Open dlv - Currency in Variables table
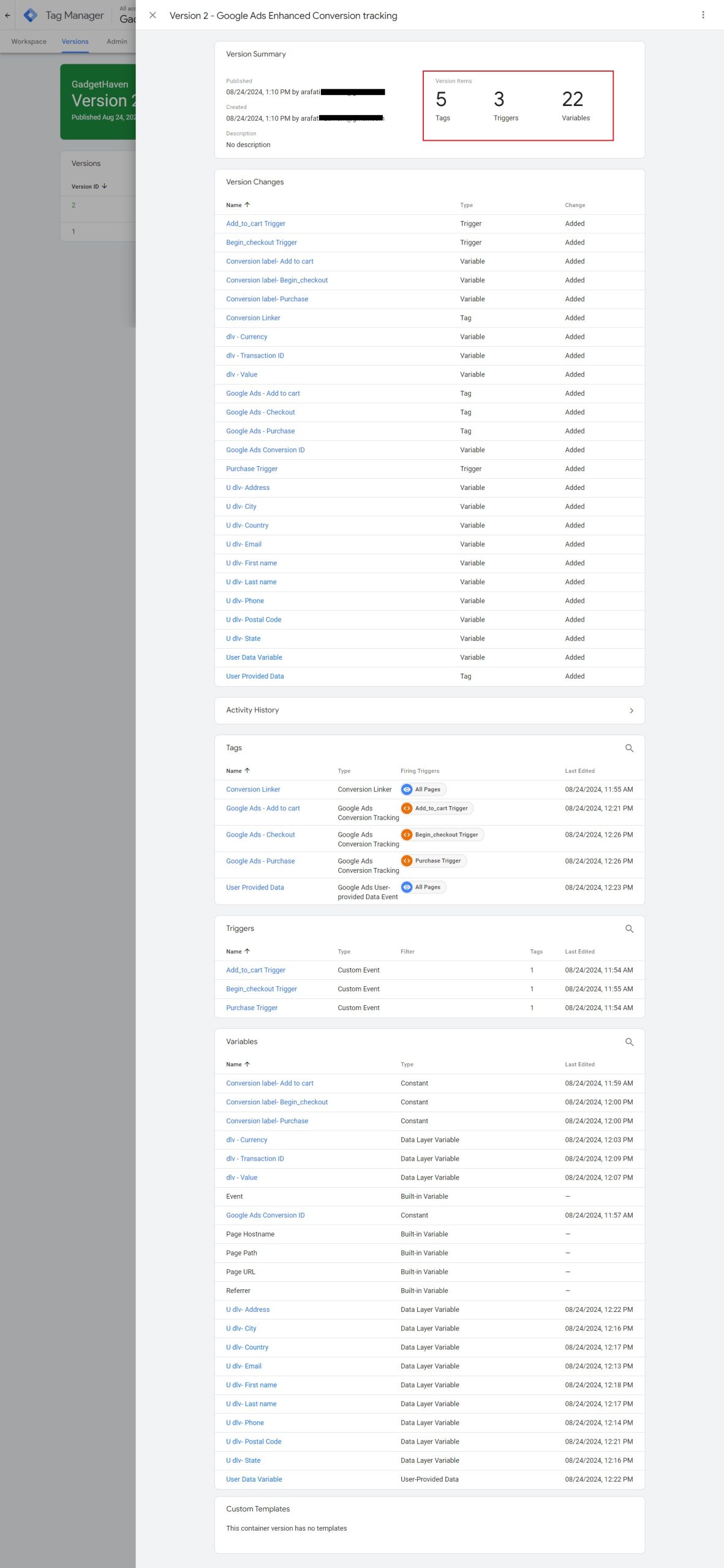 coord(247,1140)
